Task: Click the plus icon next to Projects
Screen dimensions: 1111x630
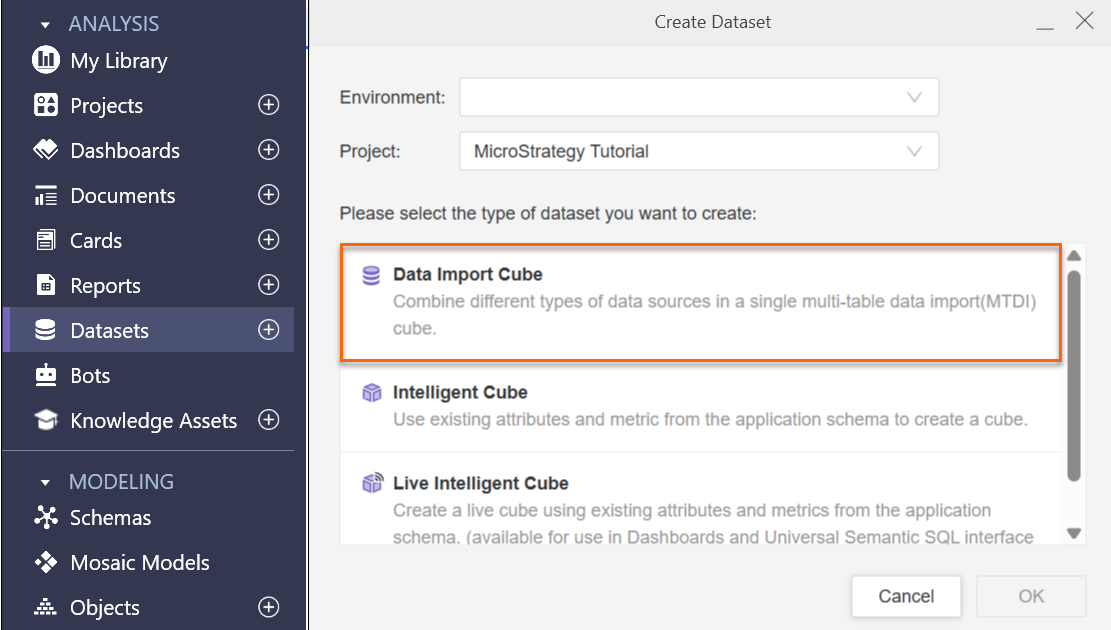Action: 268,105
